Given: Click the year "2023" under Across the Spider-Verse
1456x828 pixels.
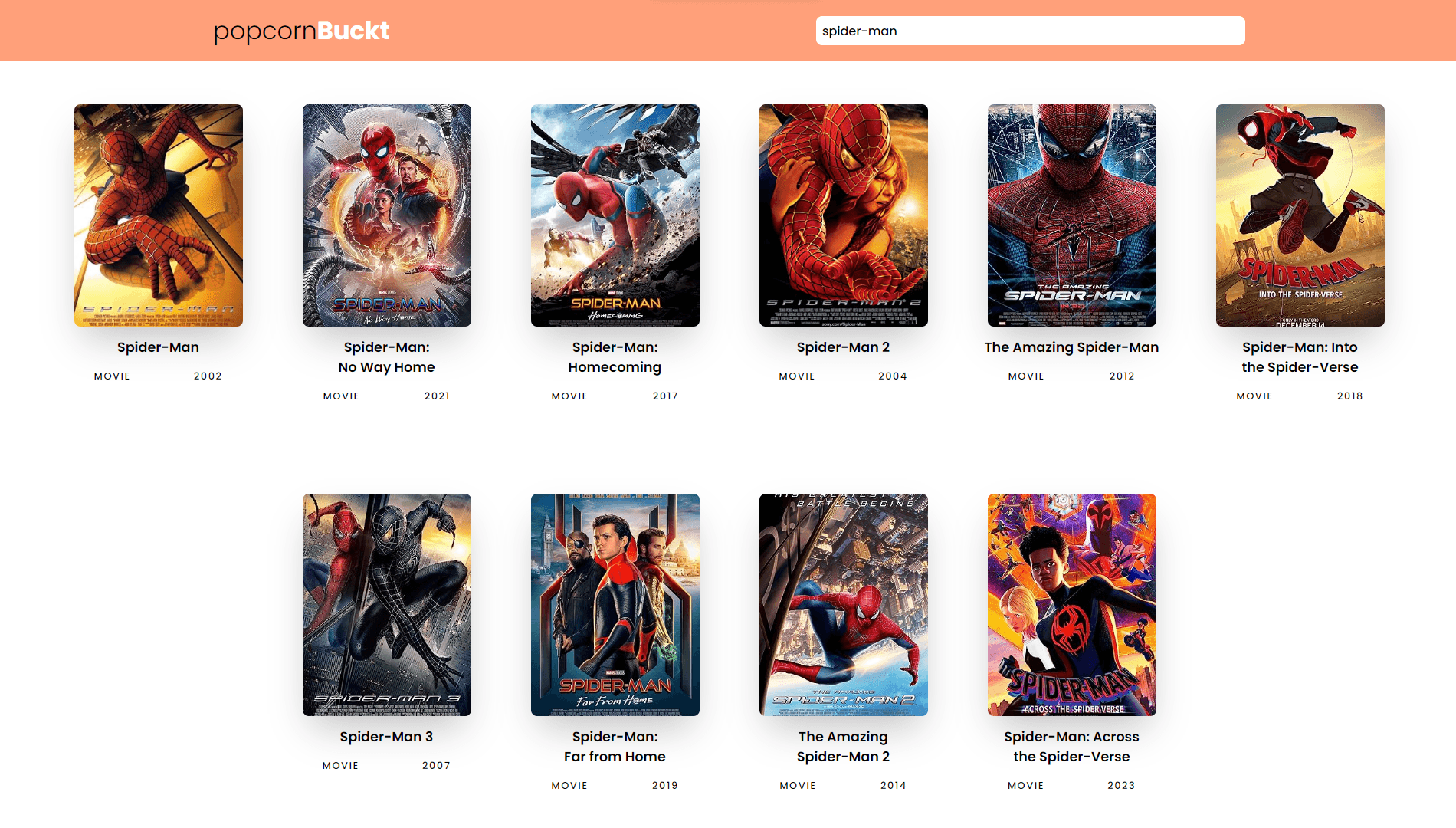Looking at the screenshot, I should click(1121, 786).
